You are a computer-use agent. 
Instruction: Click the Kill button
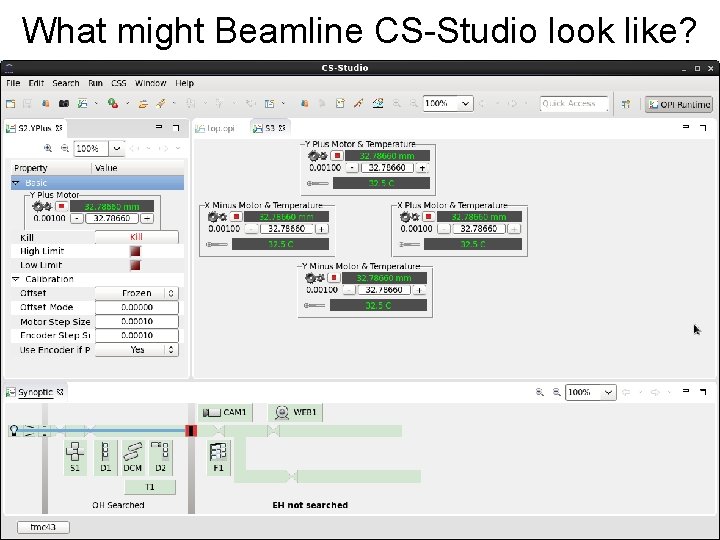point(136,237)
